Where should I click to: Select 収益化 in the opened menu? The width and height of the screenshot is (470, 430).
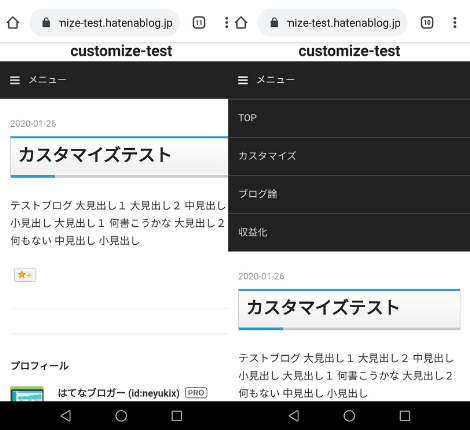click(x=349, y=232)
